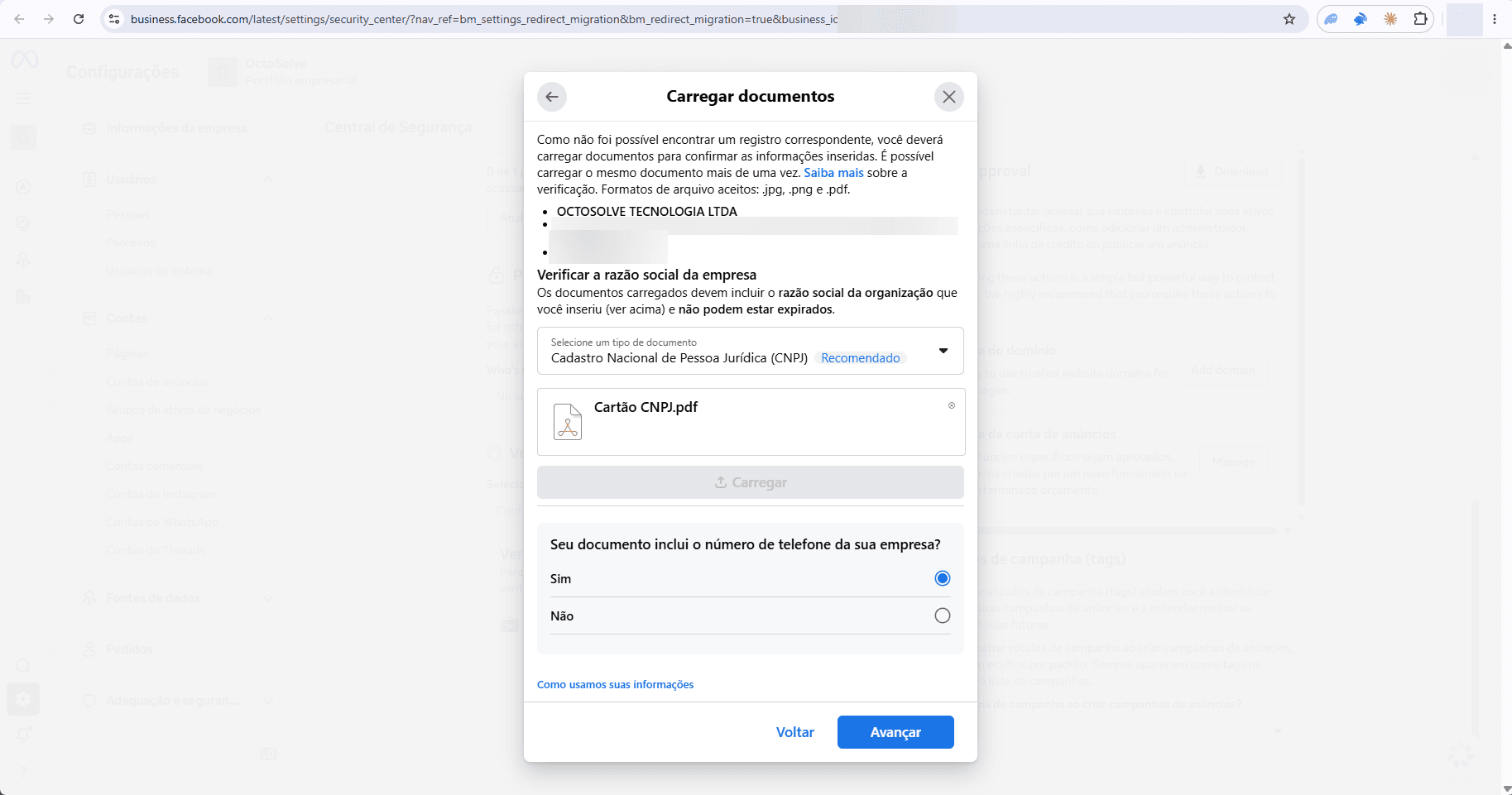This screenshot has width=1512, height=795.
Task: Reload the page with the browser refresh icon
Action: pos(79,19)
